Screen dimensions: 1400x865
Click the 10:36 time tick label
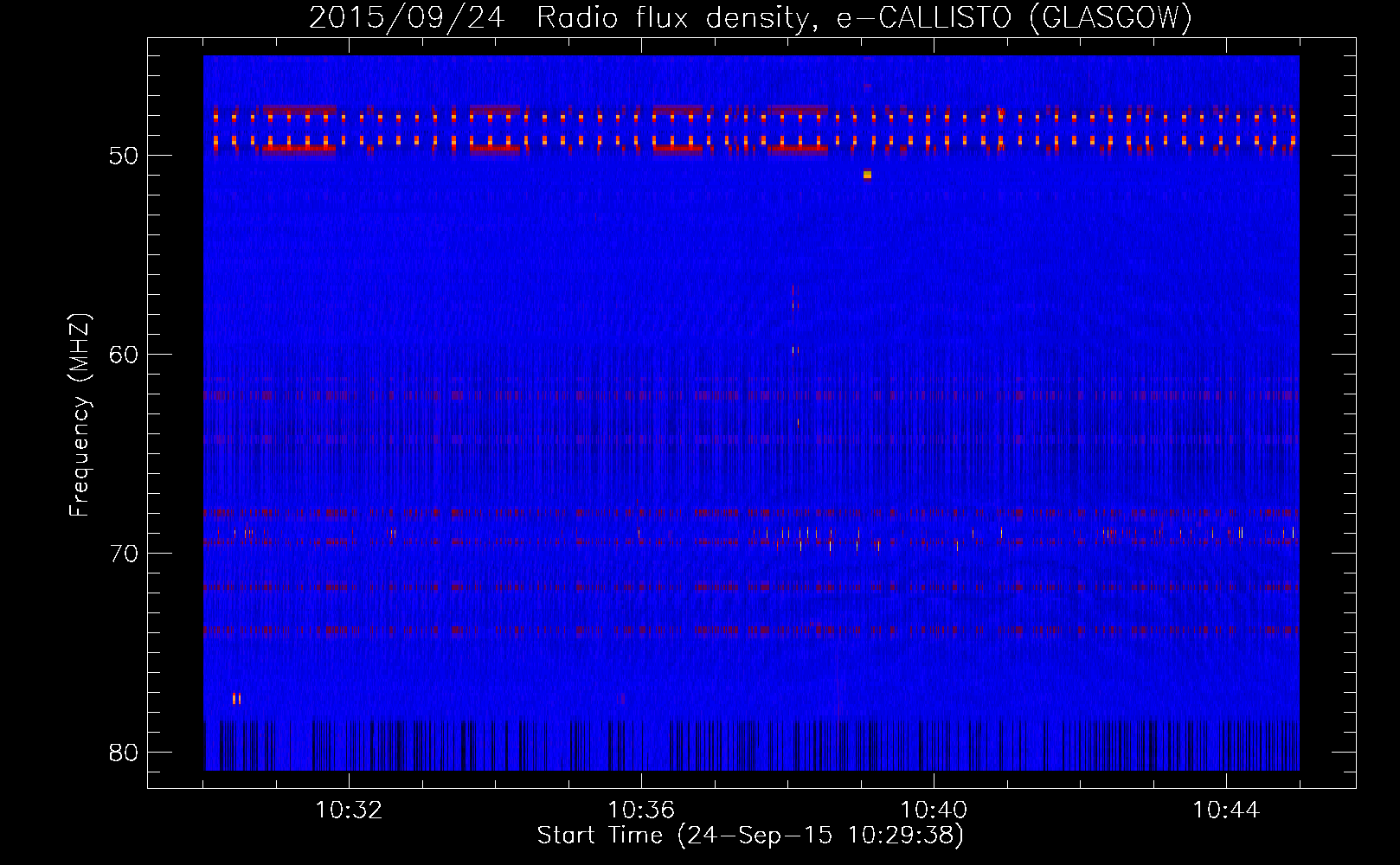pyautogui.click(x=641, y=811)
